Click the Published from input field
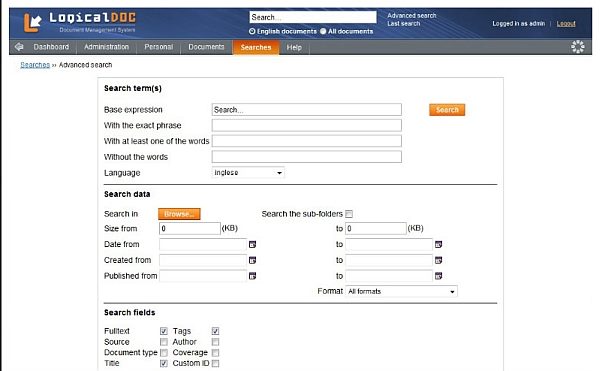Viewport: 600px width, 371px height. tap(203, 276)
